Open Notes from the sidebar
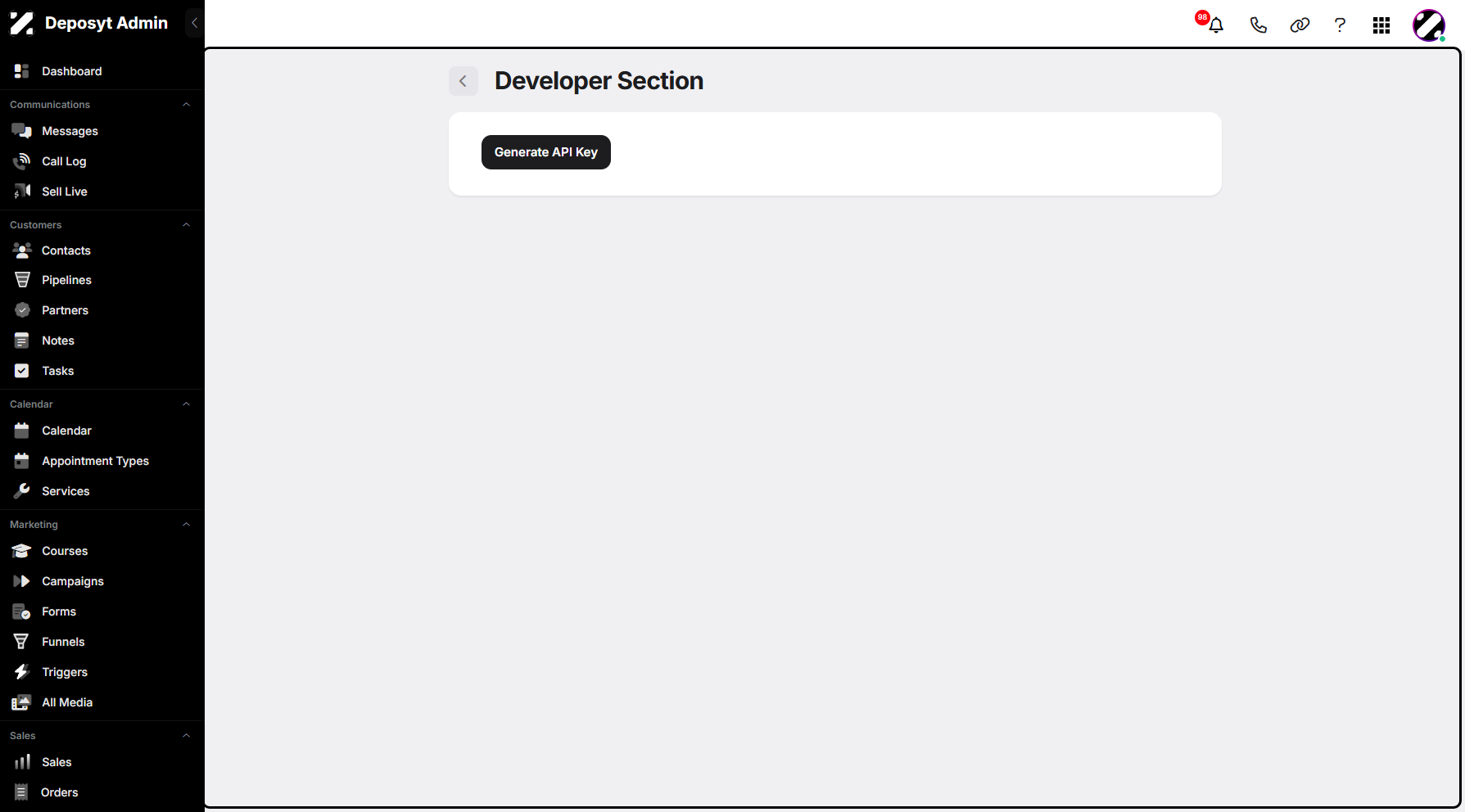Image resolution: width=1465 pixels, height=812 pixels. [x=58, y=341]
